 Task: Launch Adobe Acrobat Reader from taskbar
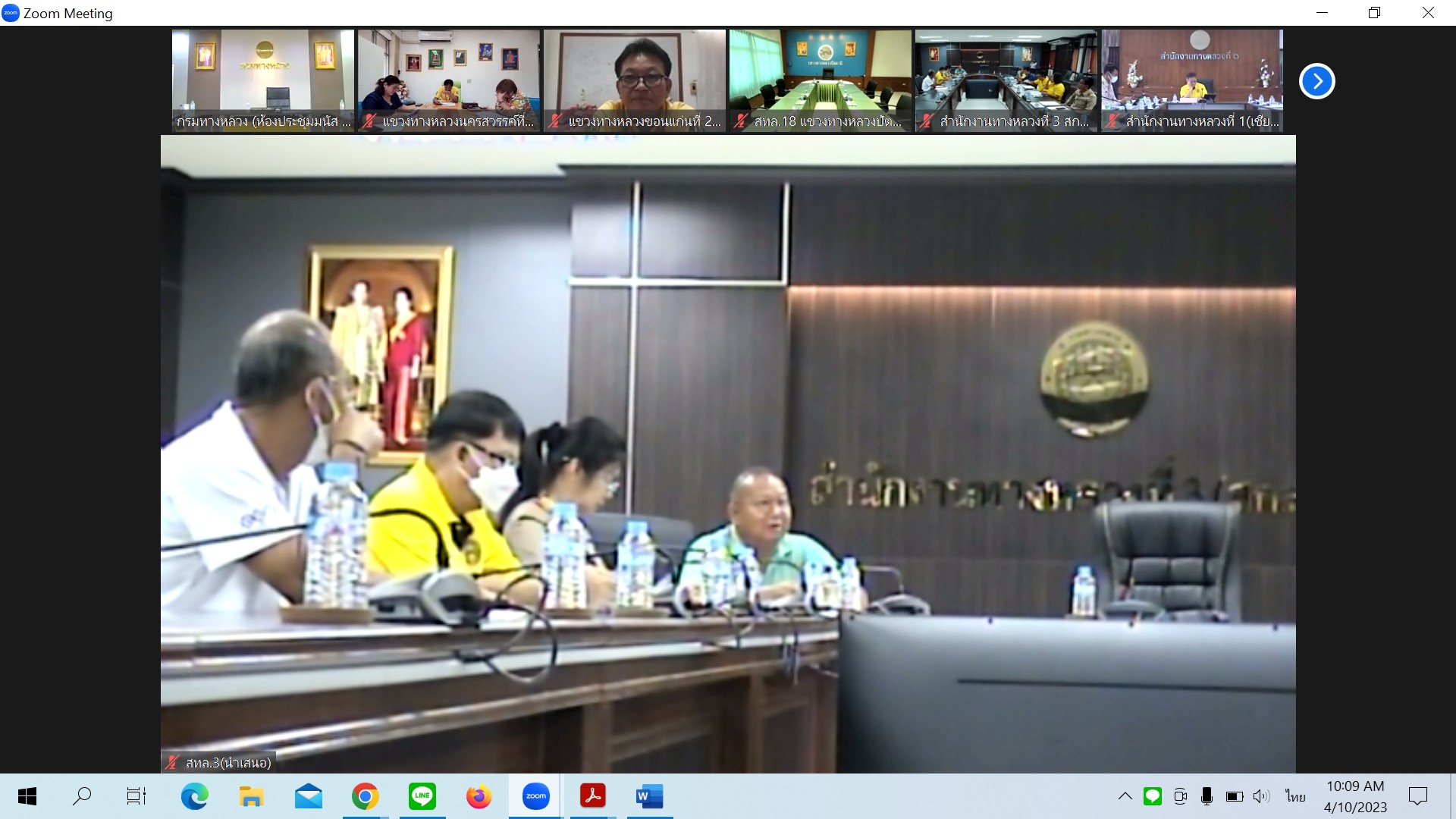tap(592, 796)
